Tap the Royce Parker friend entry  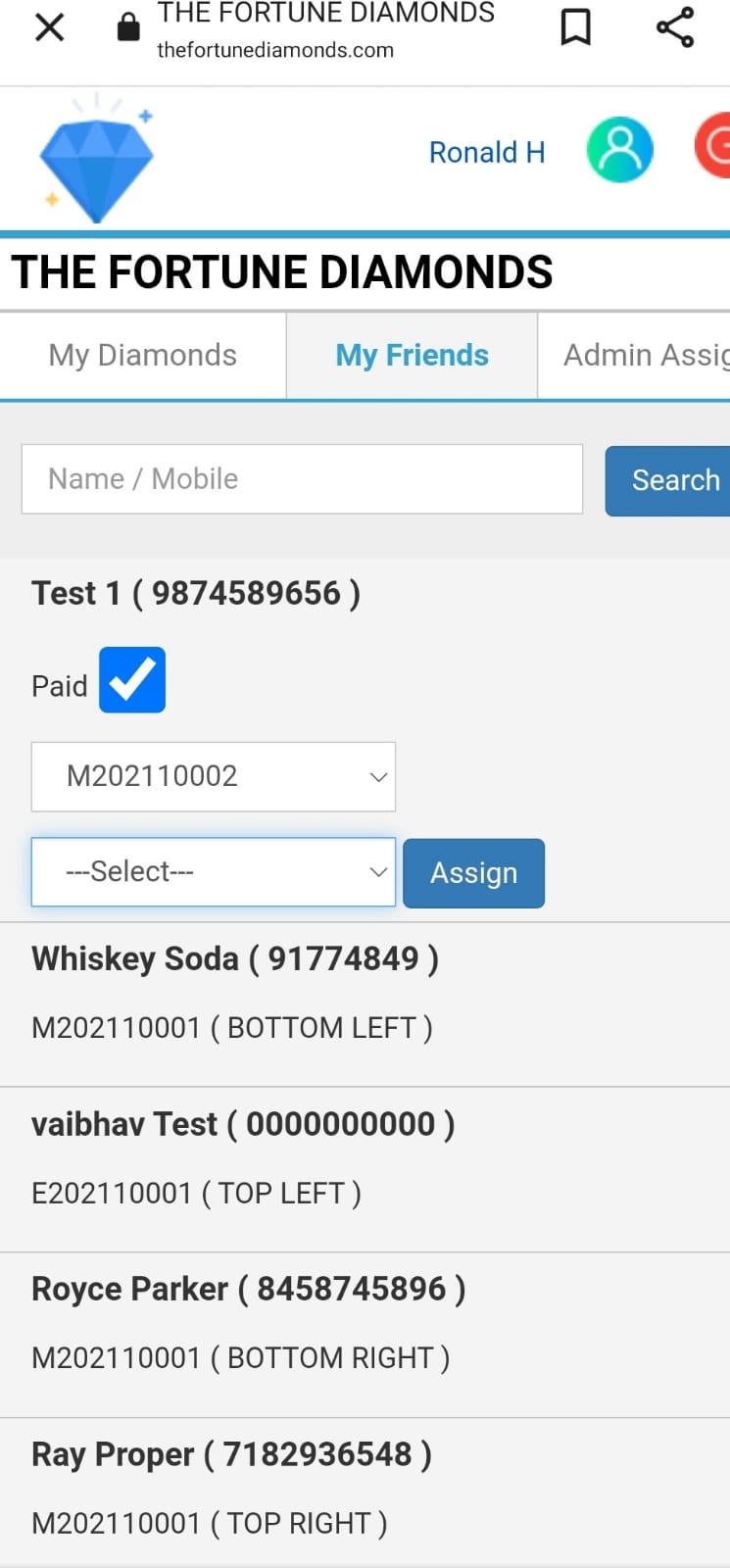click(x=365, y=1335)
